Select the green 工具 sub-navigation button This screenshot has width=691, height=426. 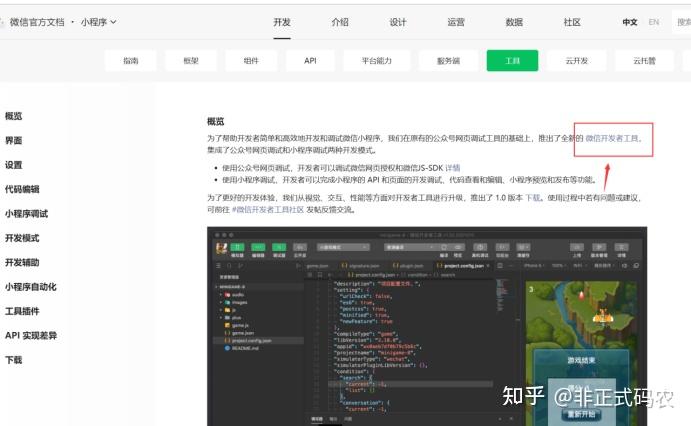[x=512, y=60]
